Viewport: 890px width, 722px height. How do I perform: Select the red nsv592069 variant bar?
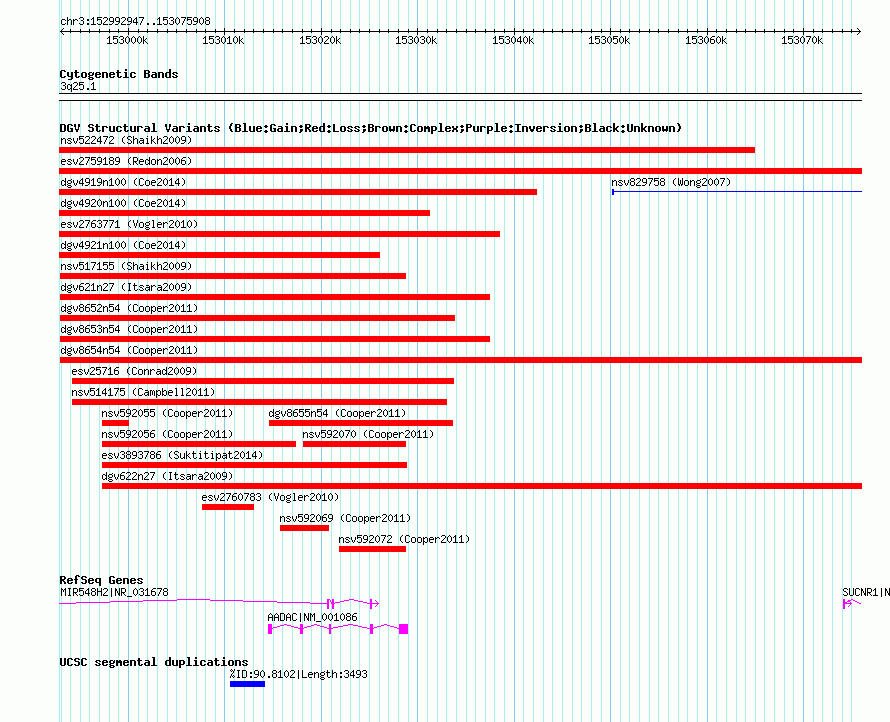(304, 528)
